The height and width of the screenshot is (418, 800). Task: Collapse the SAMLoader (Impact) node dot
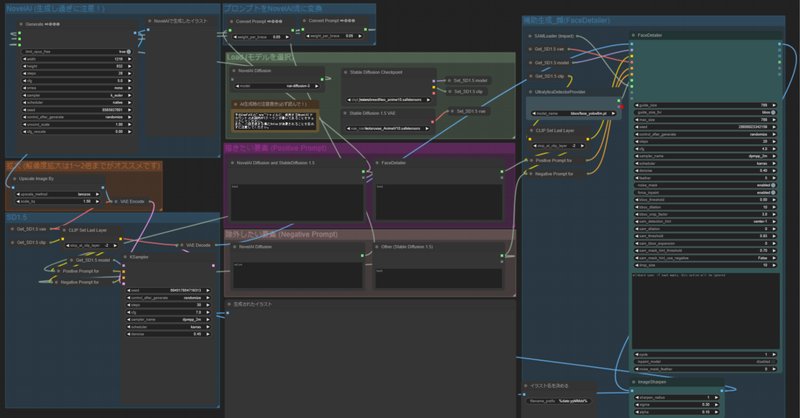(x=530, y=36)
